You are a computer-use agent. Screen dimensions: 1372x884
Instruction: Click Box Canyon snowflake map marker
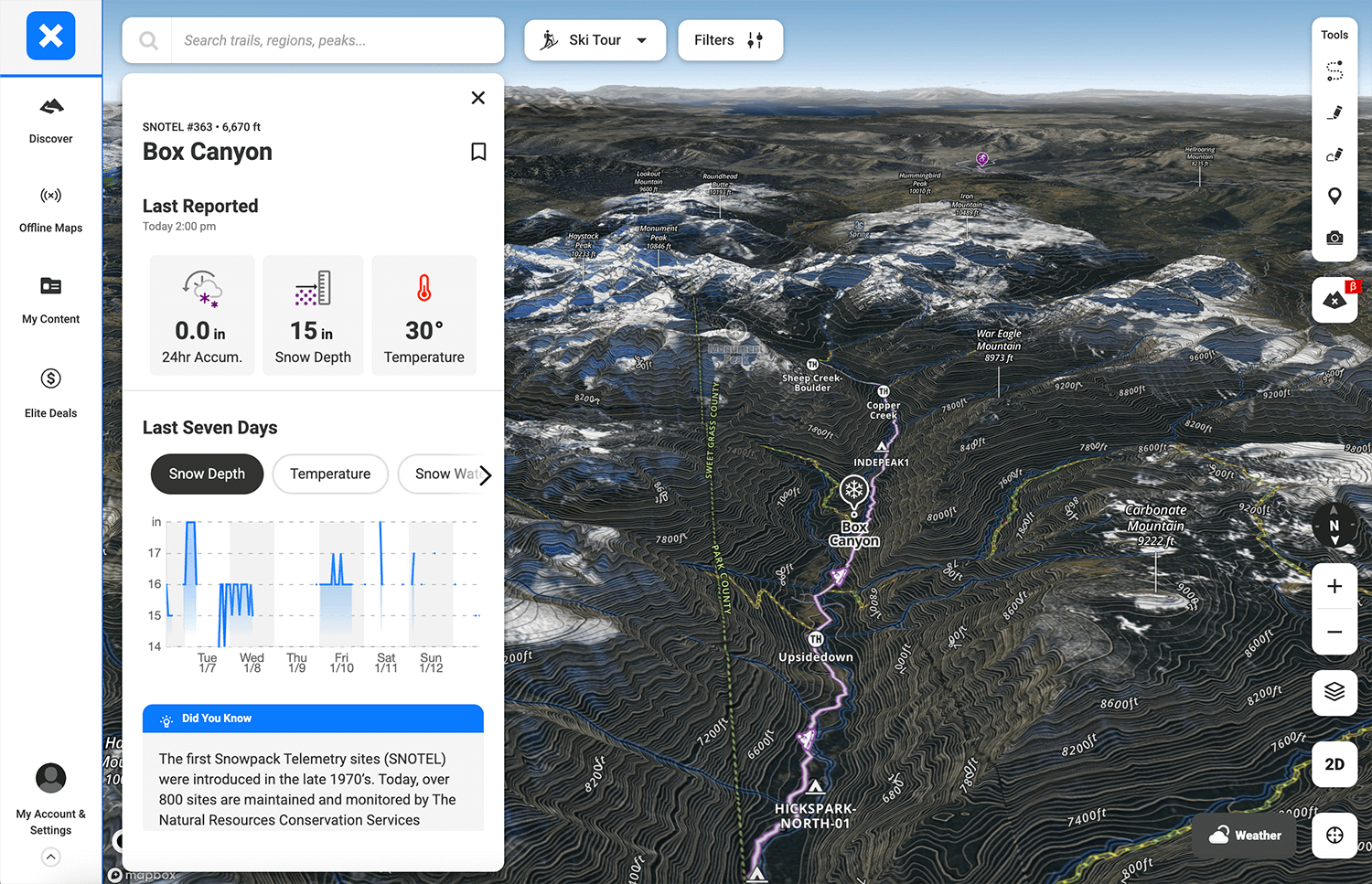853,492
